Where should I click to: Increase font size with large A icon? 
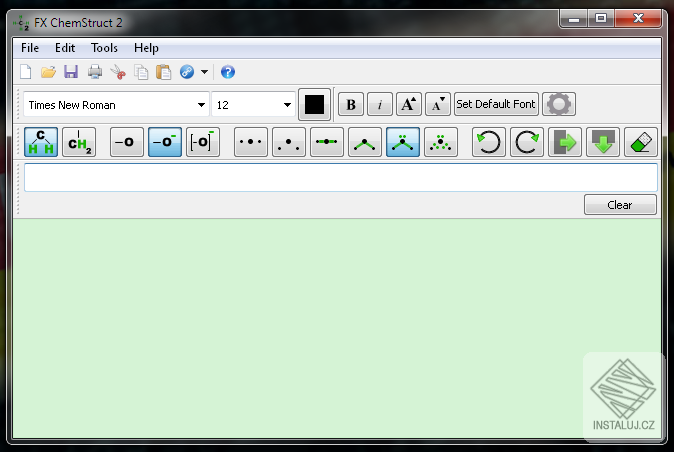408,104
